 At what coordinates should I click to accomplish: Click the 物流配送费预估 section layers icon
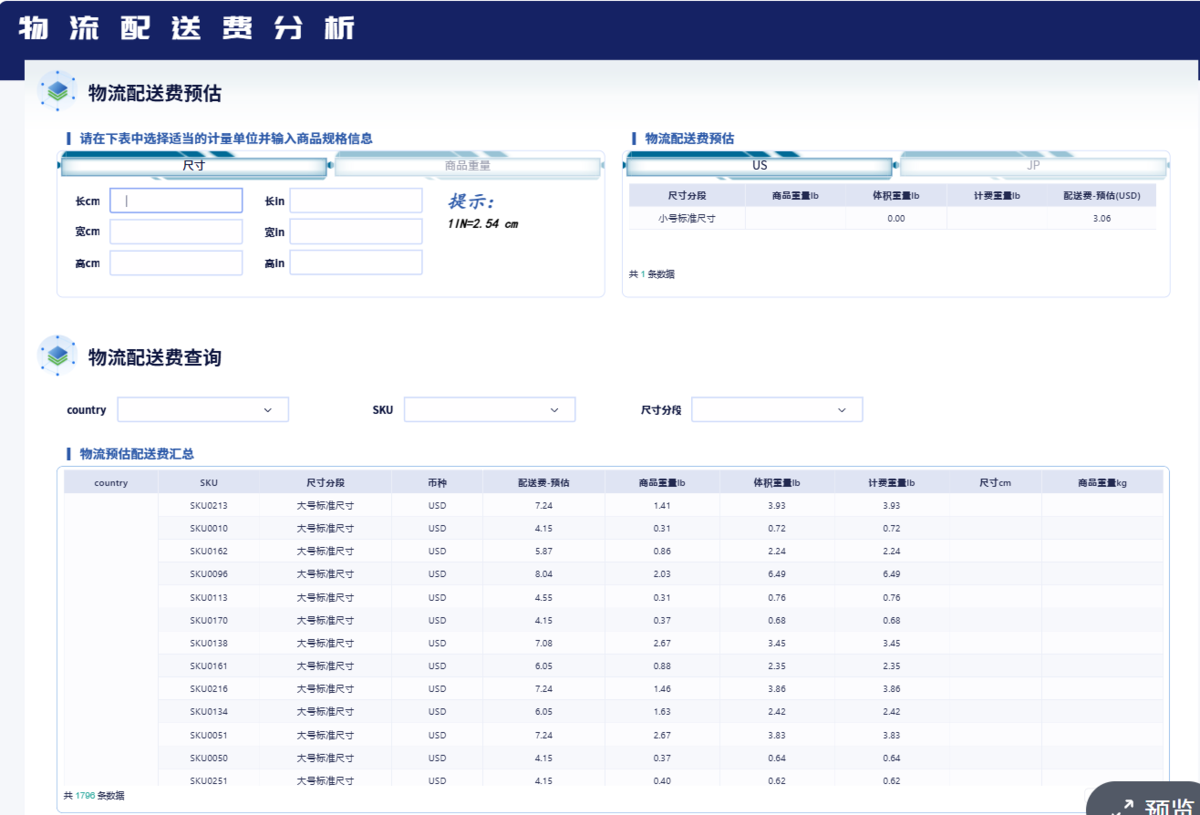point(57,91)
